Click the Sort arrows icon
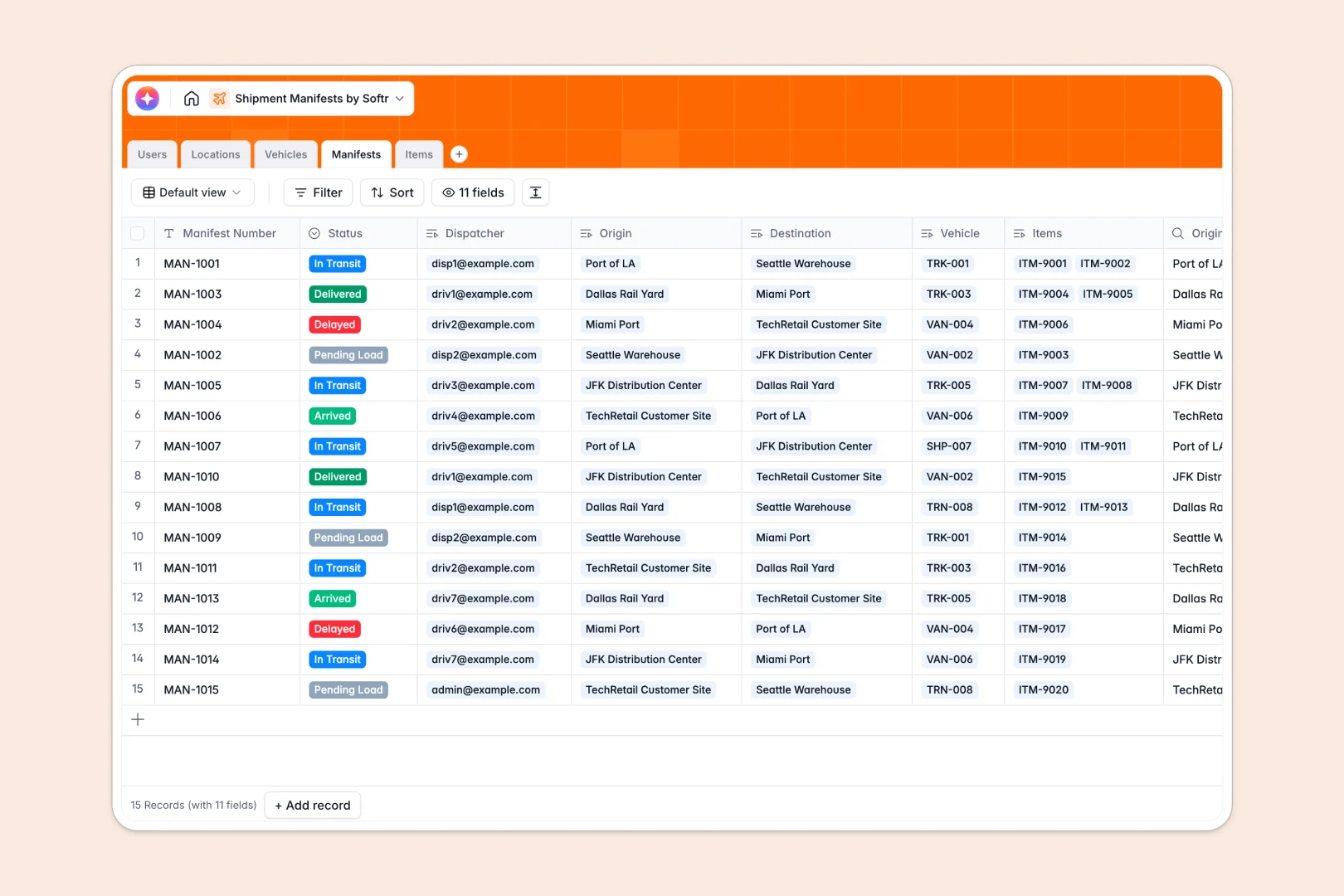Viewport: 1344px width, 896px height. [377, 192]
